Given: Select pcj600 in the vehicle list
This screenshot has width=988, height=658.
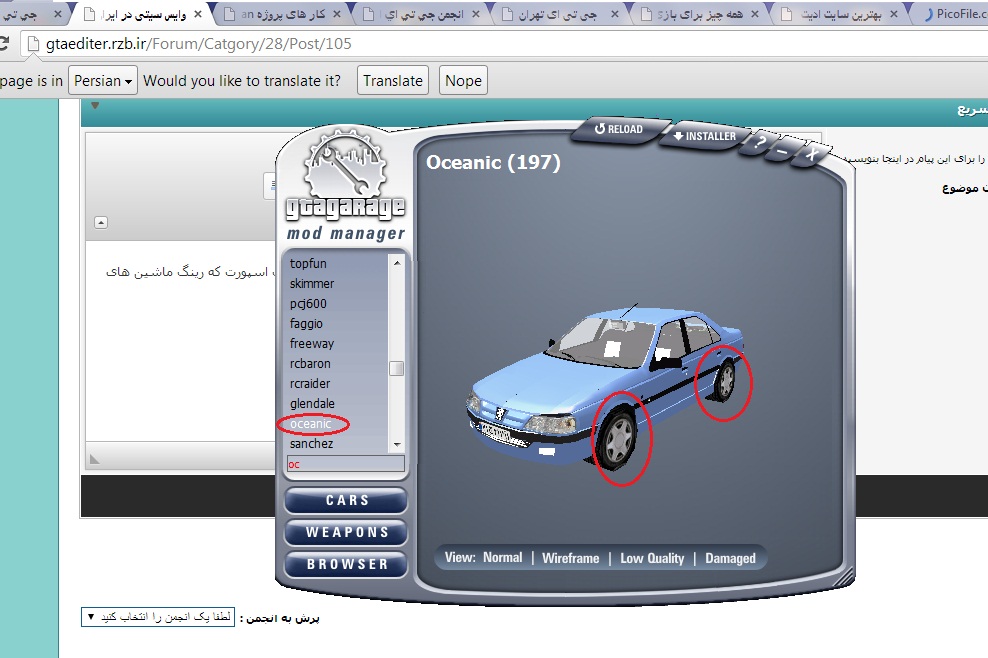Looking at the screenshot, I should point(308,304).
